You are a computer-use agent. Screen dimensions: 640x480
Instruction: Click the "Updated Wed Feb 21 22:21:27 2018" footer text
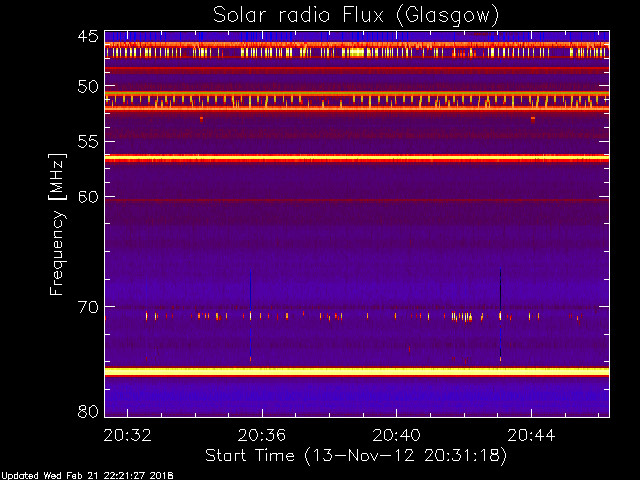[x=87, y=476]
